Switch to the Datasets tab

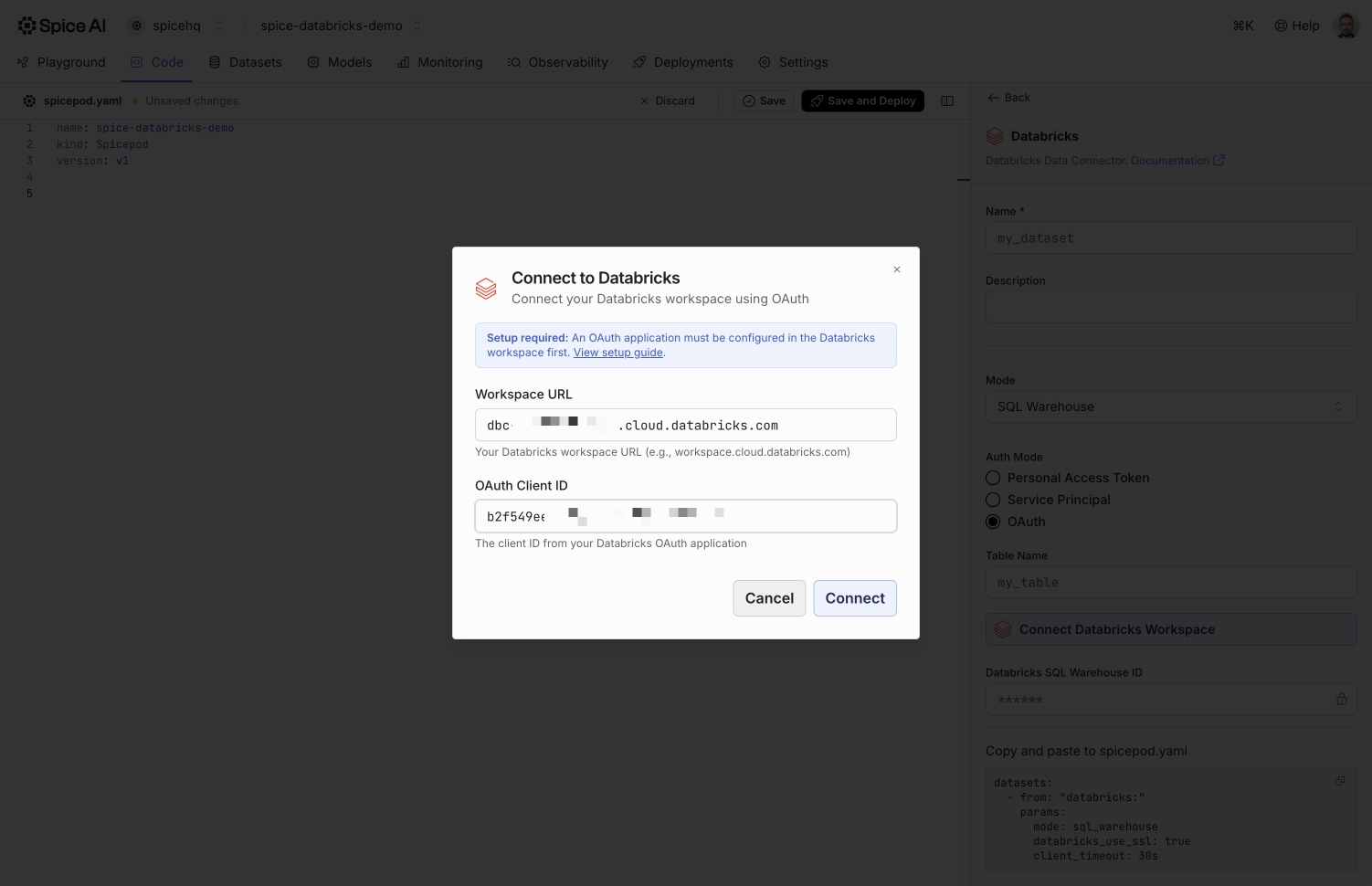point(245,62)
